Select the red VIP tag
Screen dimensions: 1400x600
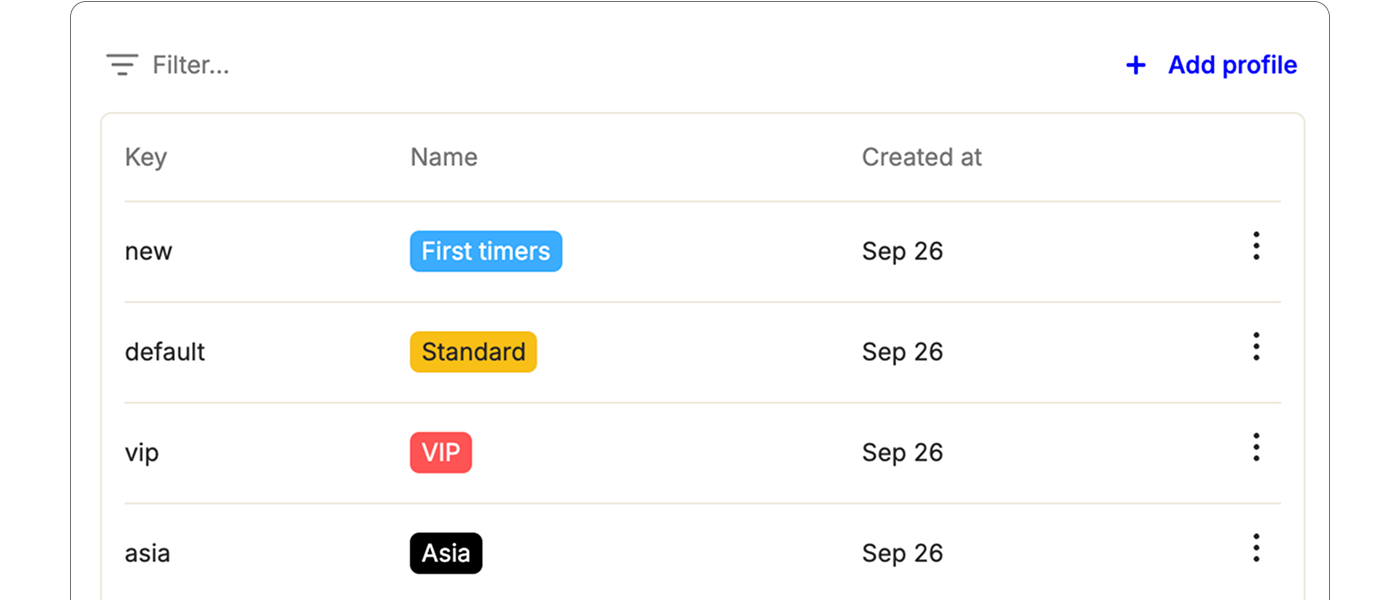click(441, 452)
